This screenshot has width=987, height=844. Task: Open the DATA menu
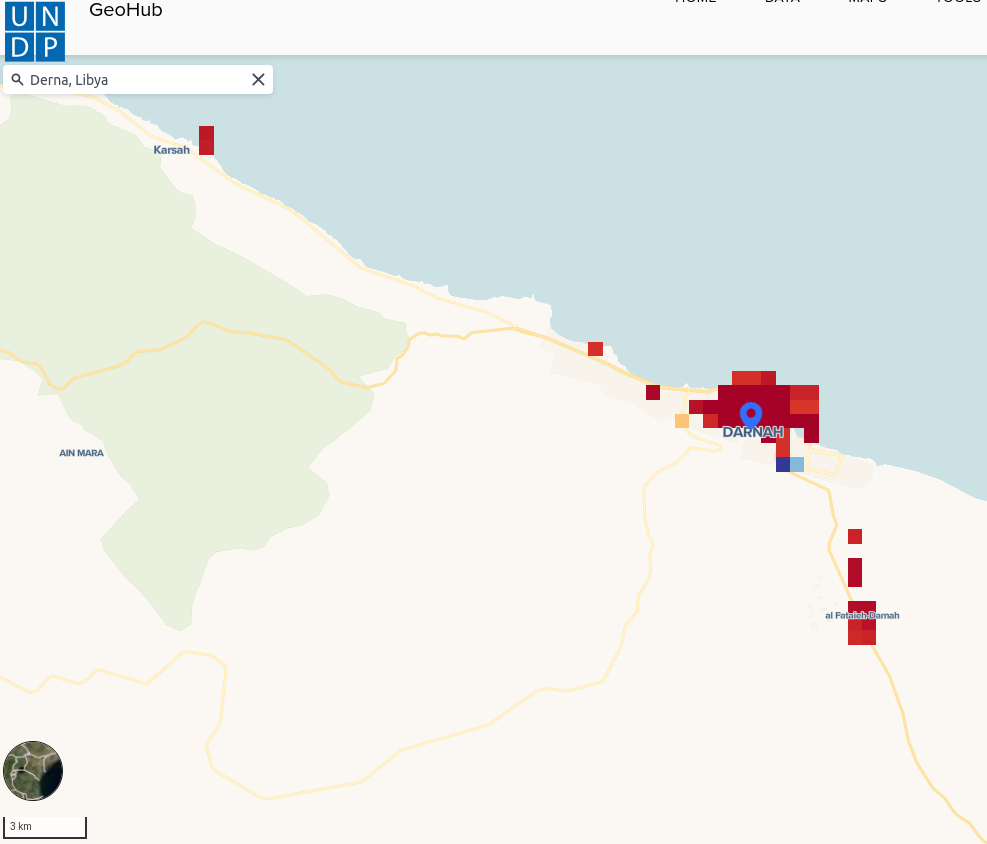(x=781, y=4)
